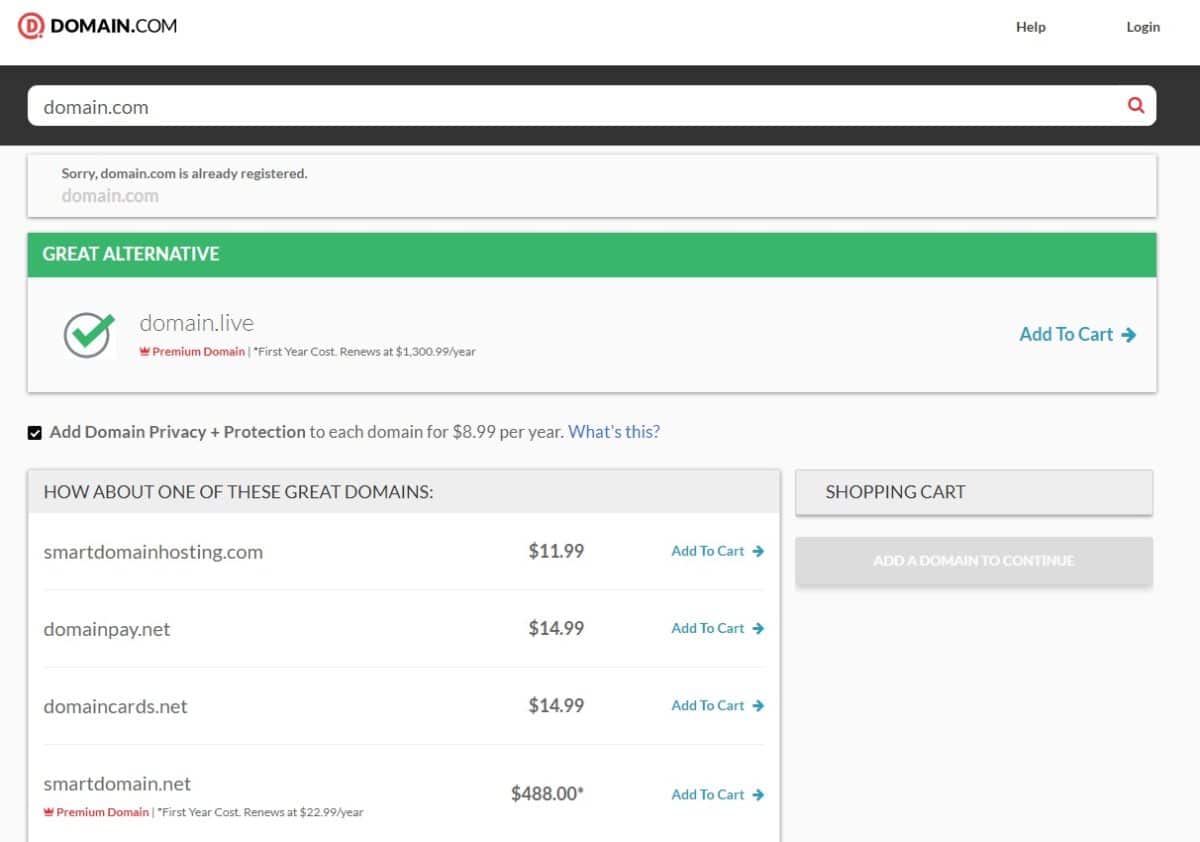This screenshot has width=1200, height=842.
Task: Click the arrow icon beside domaincards.net's Add To Cart
Action: click(x=758, y=705)
